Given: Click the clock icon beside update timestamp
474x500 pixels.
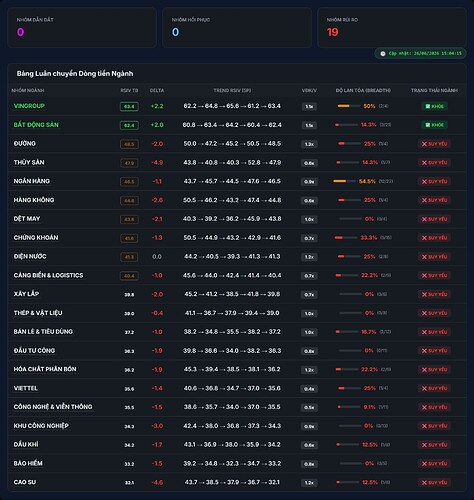Looking at the screenshot, I should click(383, 54).
